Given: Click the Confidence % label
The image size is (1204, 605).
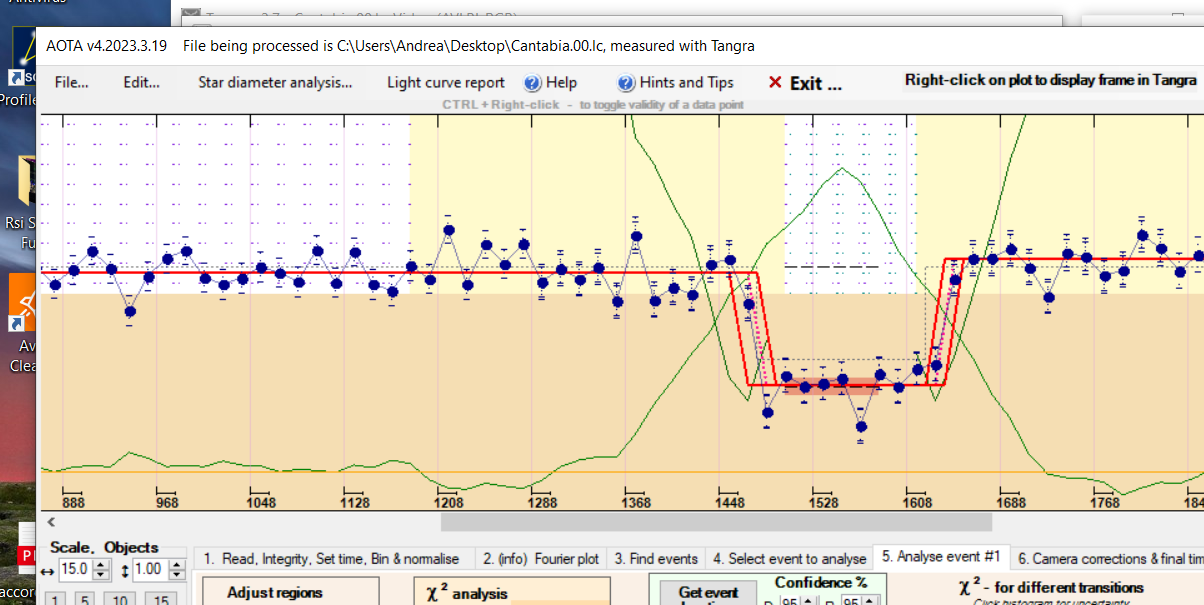Looking at the screenshot, I should point(821,583).
